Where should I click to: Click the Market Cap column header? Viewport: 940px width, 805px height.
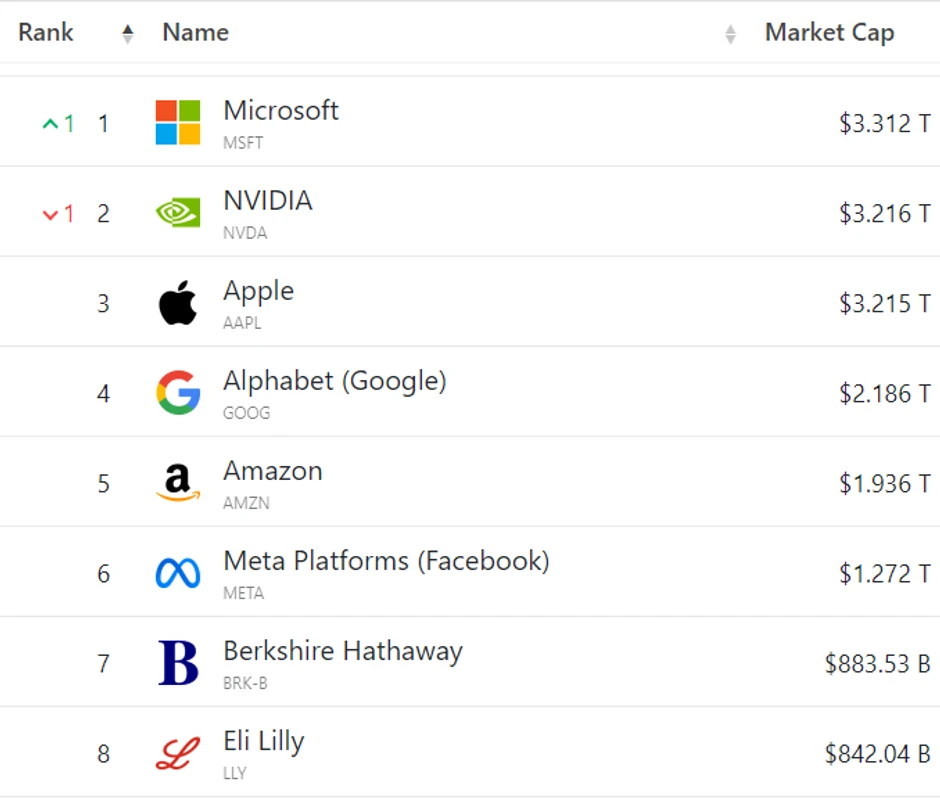click(x=829, y=32)
